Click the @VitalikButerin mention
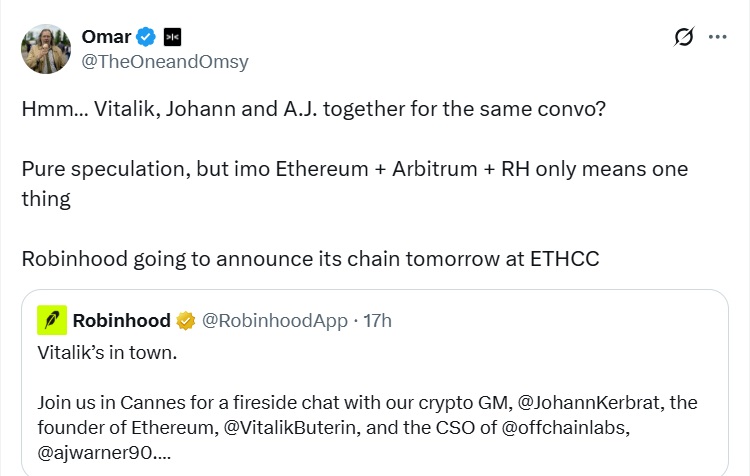This screenshot has height=476, width=750. click(290, 427)
